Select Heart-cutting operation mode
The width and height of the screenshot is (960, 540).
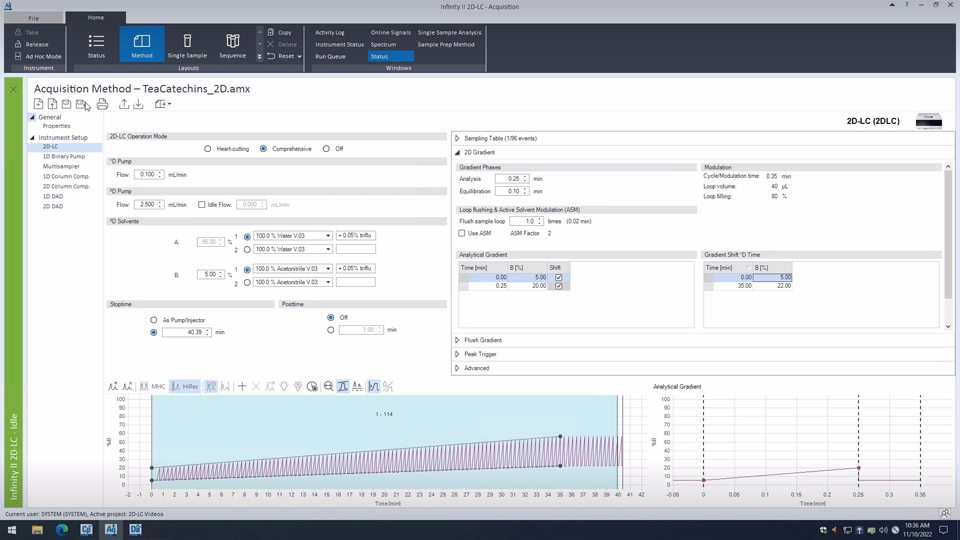click(x=208, y=149)
